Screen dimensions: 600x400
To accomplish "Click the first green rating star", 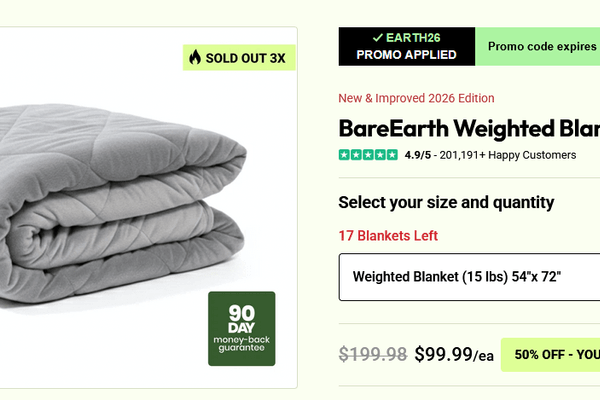I will pyautogui.click(x=344, y=155).
